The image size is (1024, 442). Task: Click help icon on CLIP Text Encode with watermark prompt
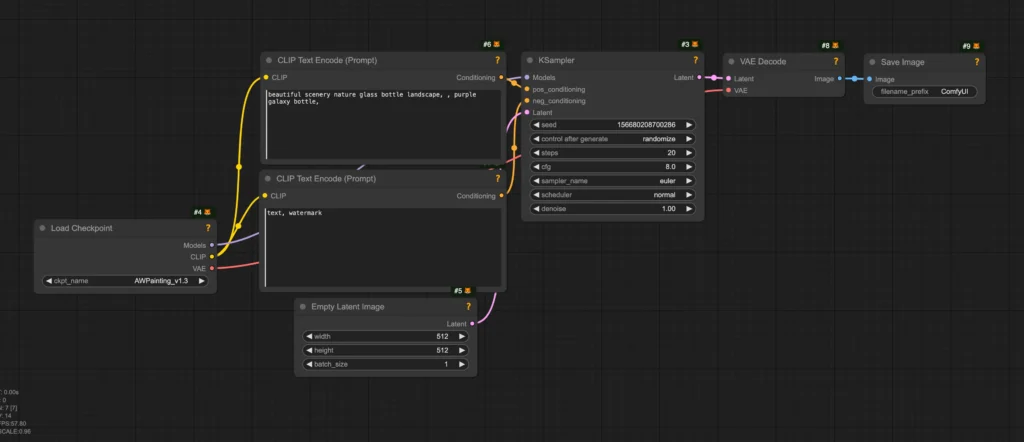point(497,178)
